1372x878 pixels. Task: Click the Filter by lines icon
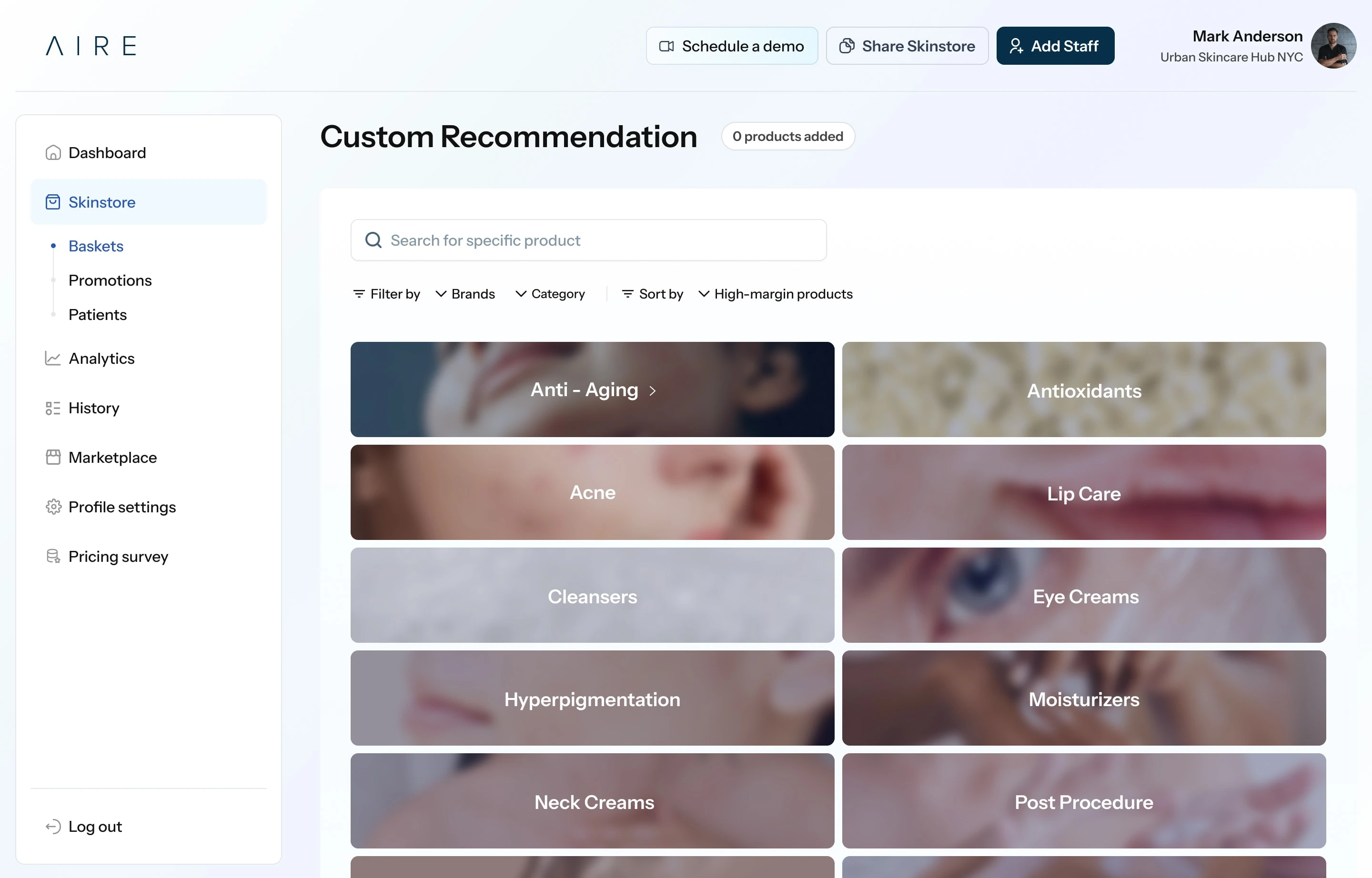359,294
